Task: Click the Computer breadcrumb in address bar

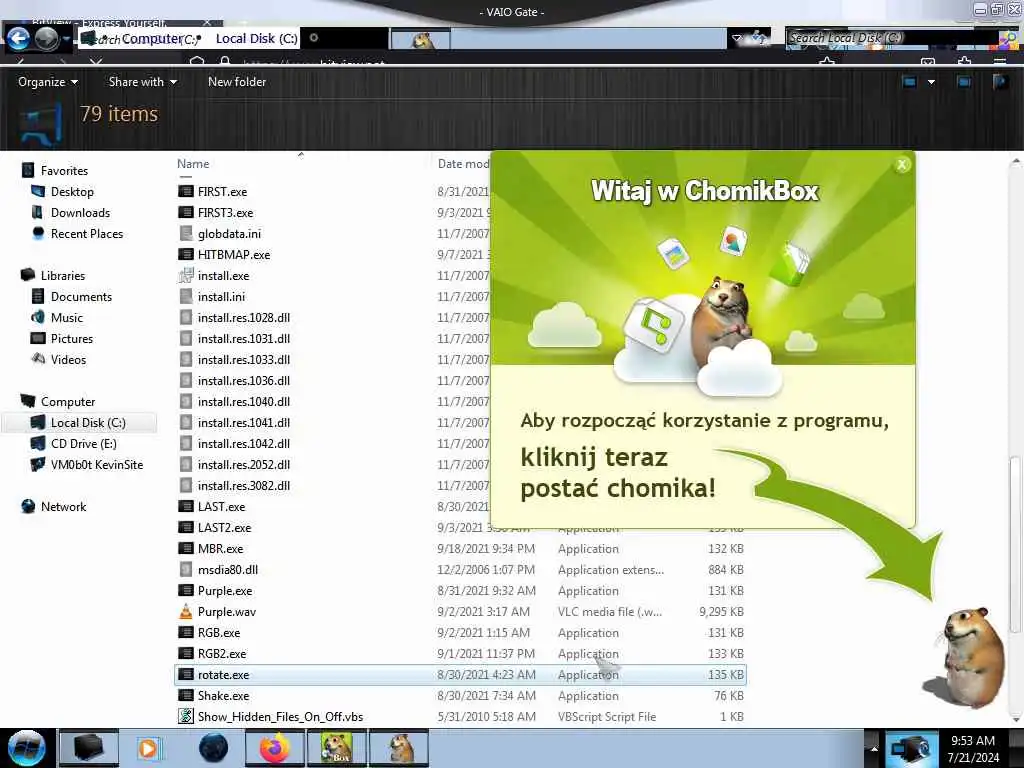Action: (152, 39)
